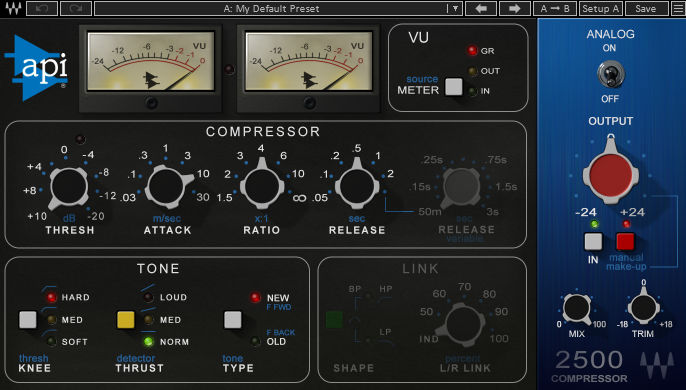Image resolution: width=686 pixels, height=390 pixels.
Task: Click the green Shape button in Link
Action: [334, 320]
